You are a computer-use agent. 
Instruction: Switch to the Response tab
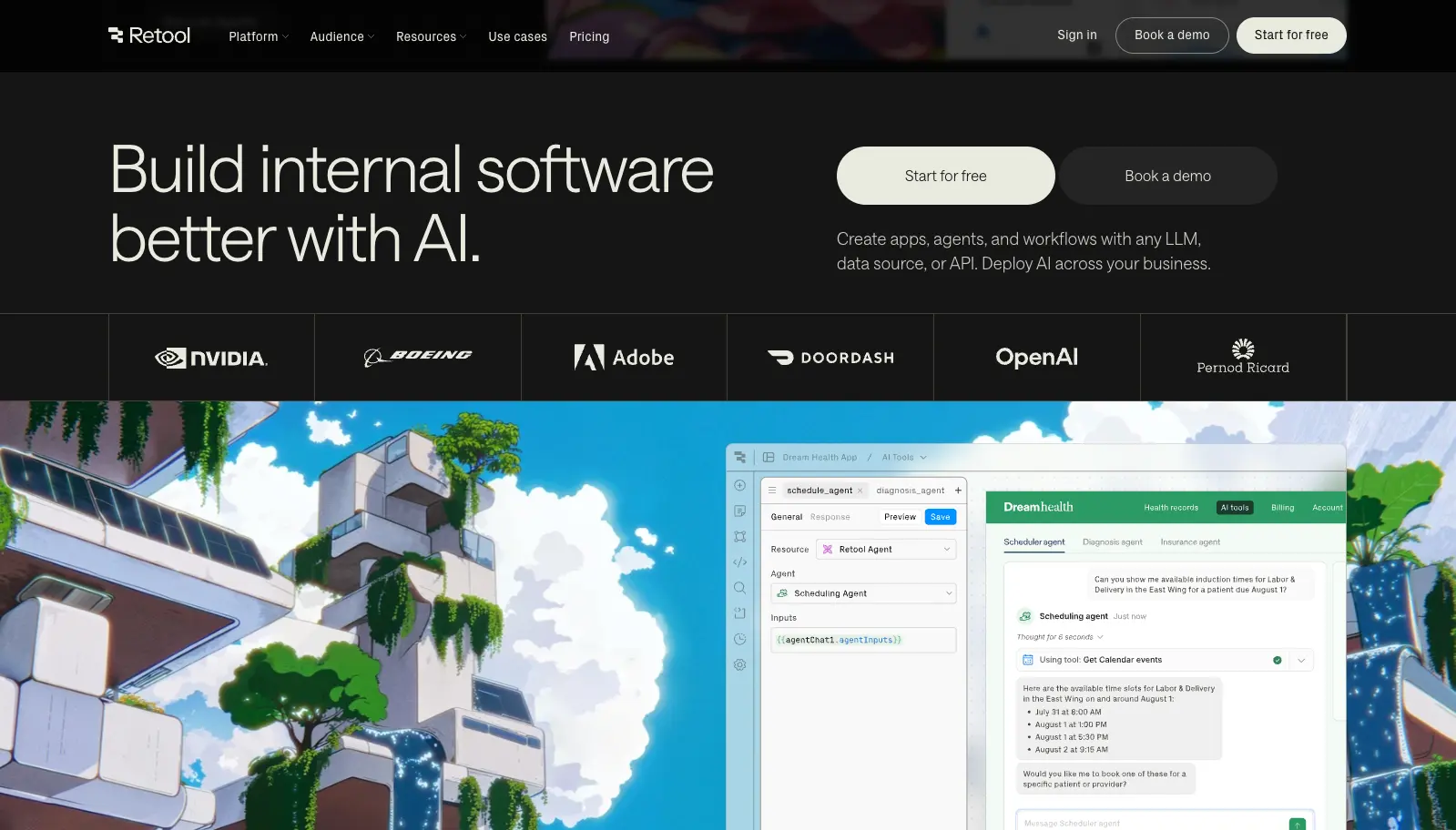pos(830,517)
